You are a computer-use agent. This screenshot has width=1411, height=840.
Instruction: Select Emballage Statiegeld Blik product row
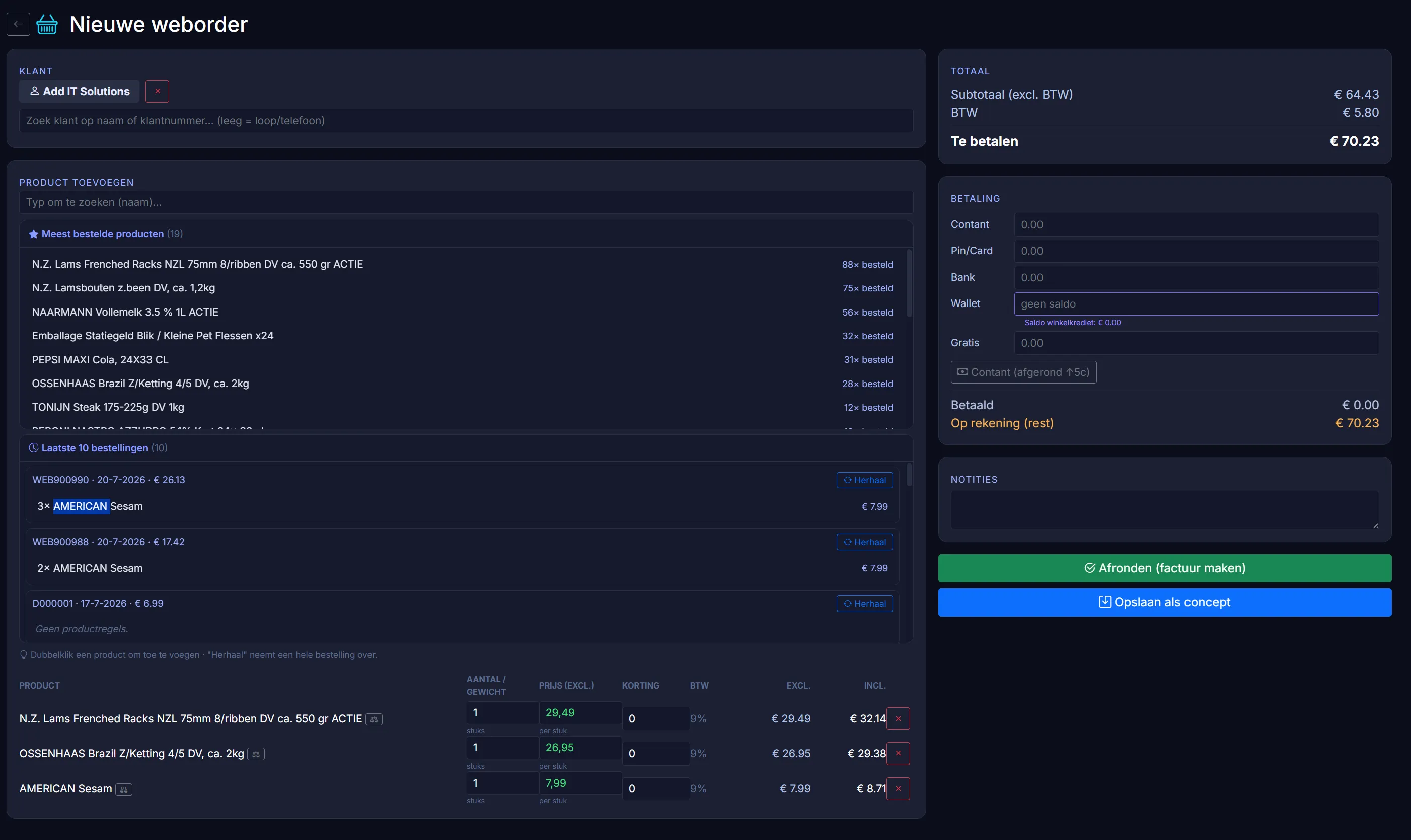(463, 336)
